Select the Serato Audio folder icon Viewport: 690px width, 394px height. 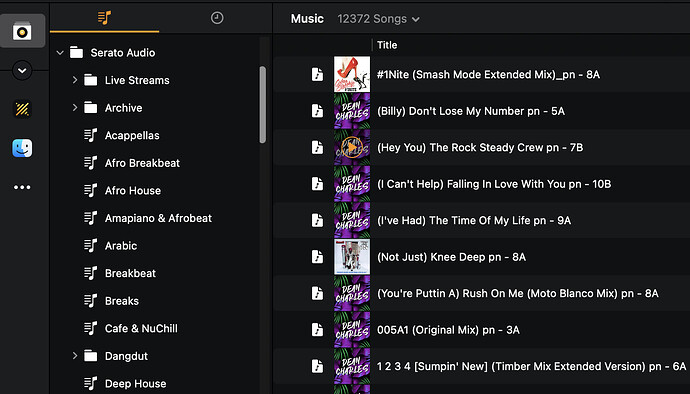(x=77, y=52)
